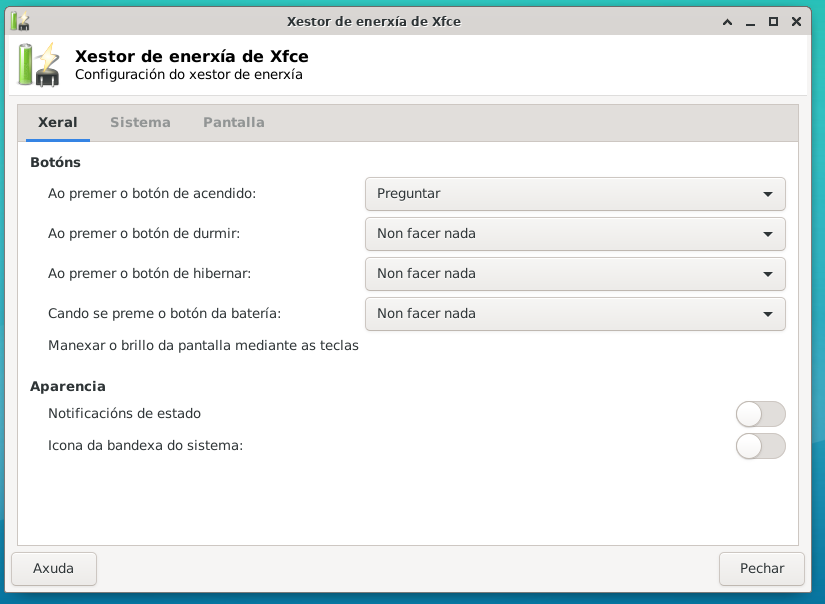
Task: Maximize the power manager window
Action: point(773,21)
